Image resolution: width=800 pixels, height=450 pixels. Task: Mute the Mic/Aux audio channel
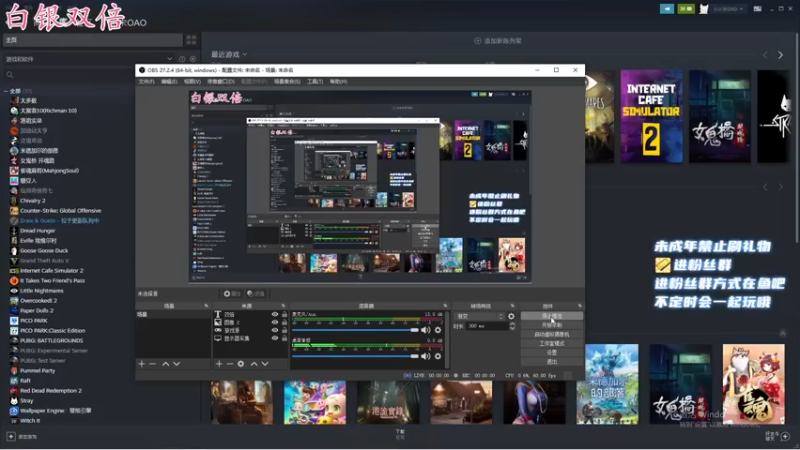(x=426, y=330)
